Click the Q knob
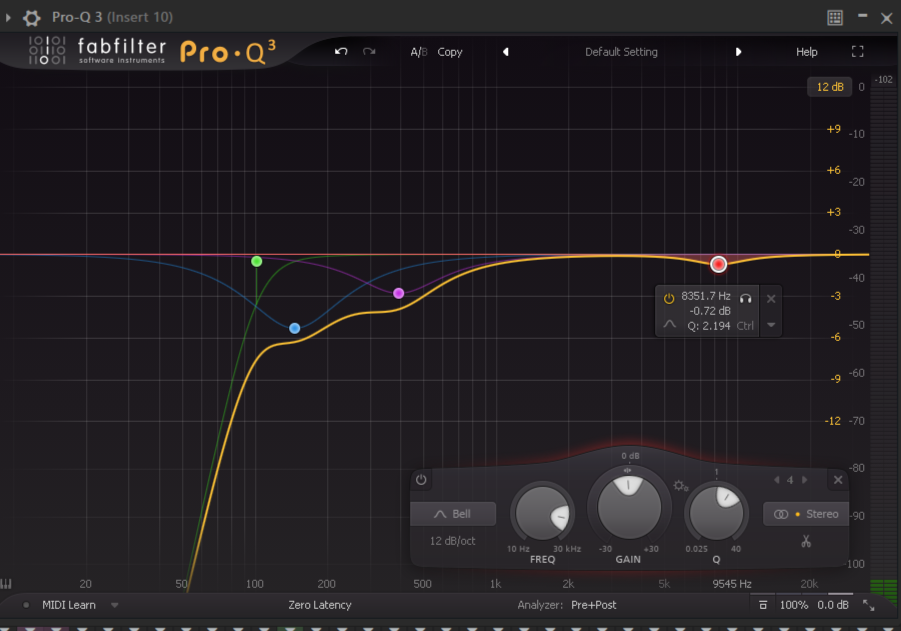Screen dimensions: 901x631 pyautogui.click(x=716, y=514)
